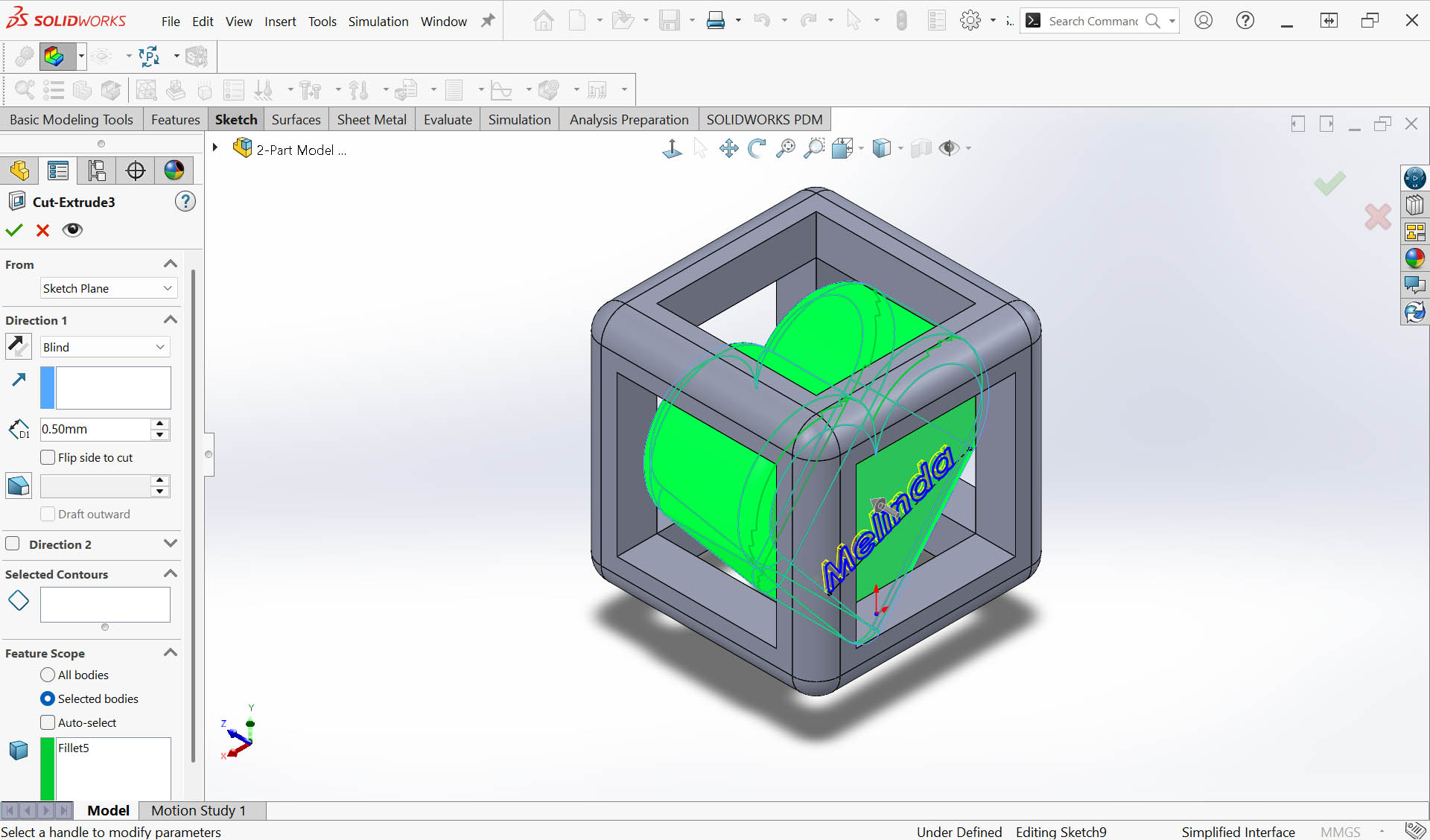Collapse the Selected Contours section

[x=170, y=573]
